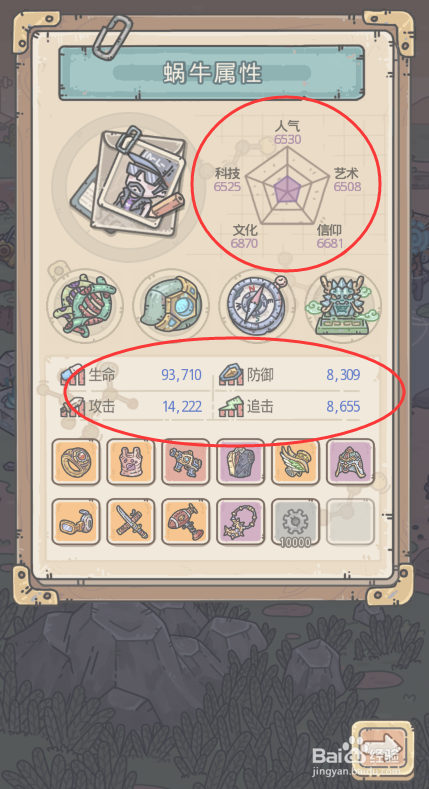Click the arrow button at bottom corner
Screen dimensions: 429x789
383,747
